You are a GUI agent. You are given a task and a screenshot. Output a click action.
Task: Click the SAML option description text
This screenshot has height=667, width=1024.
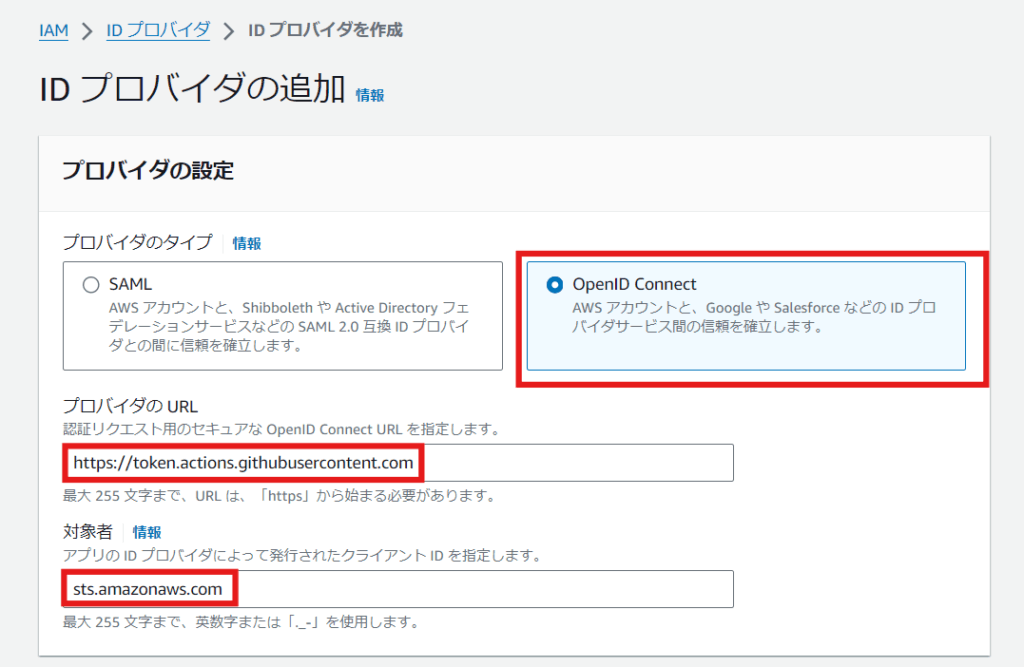290,327
